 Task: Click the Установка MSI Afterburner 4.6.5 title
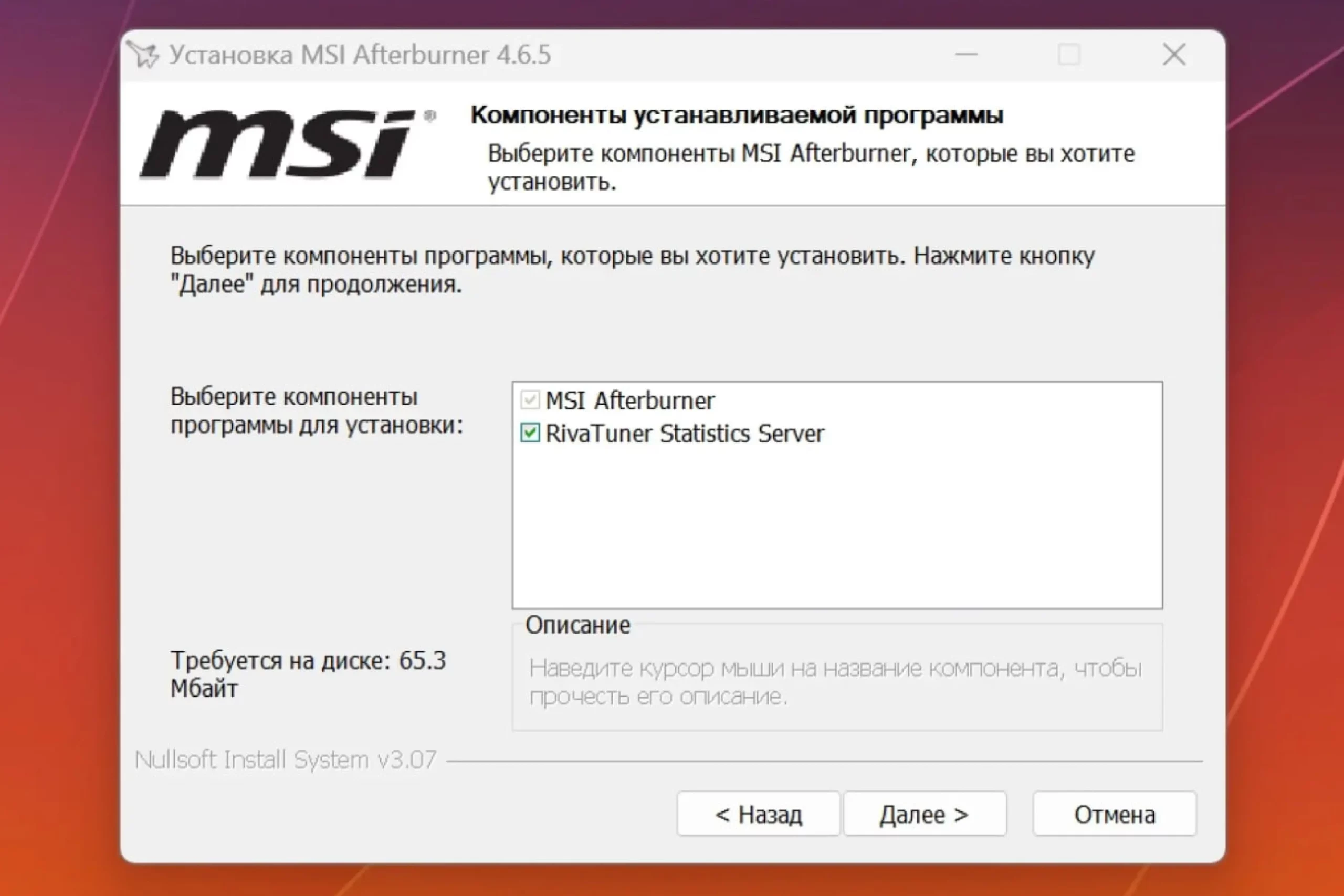point(360,55)
